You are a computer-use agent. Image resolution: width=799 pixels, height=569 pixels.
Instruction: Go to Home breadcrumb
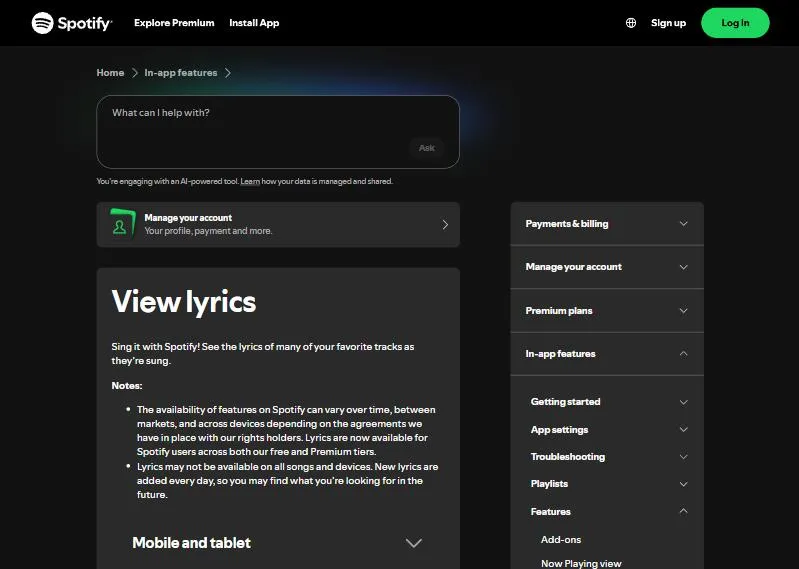tap(110, 73)
